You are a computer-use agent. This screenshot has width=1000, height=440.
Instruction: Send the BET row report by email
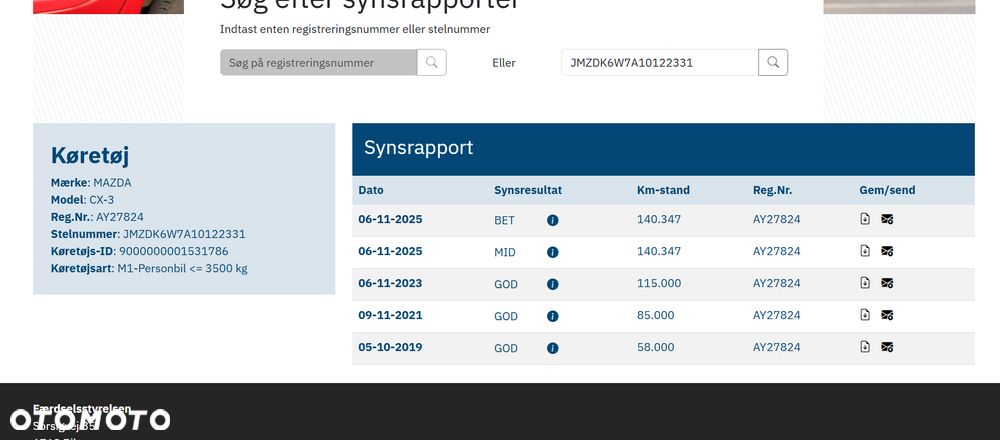(x=887, y=219)
